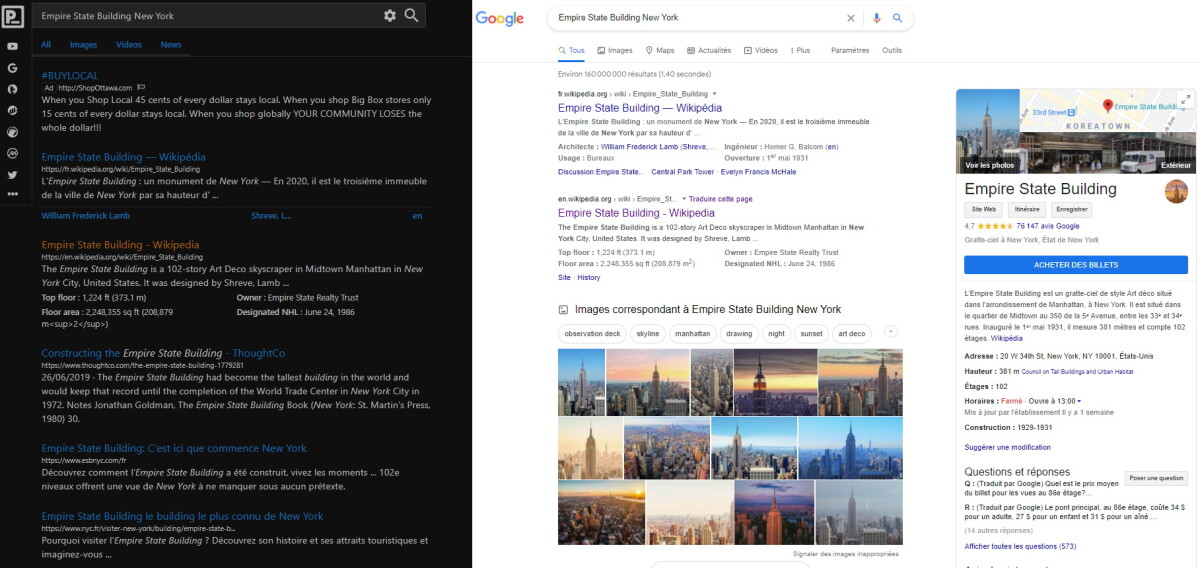
Task: Expand more image filter chips
Action: click(891, 332)
